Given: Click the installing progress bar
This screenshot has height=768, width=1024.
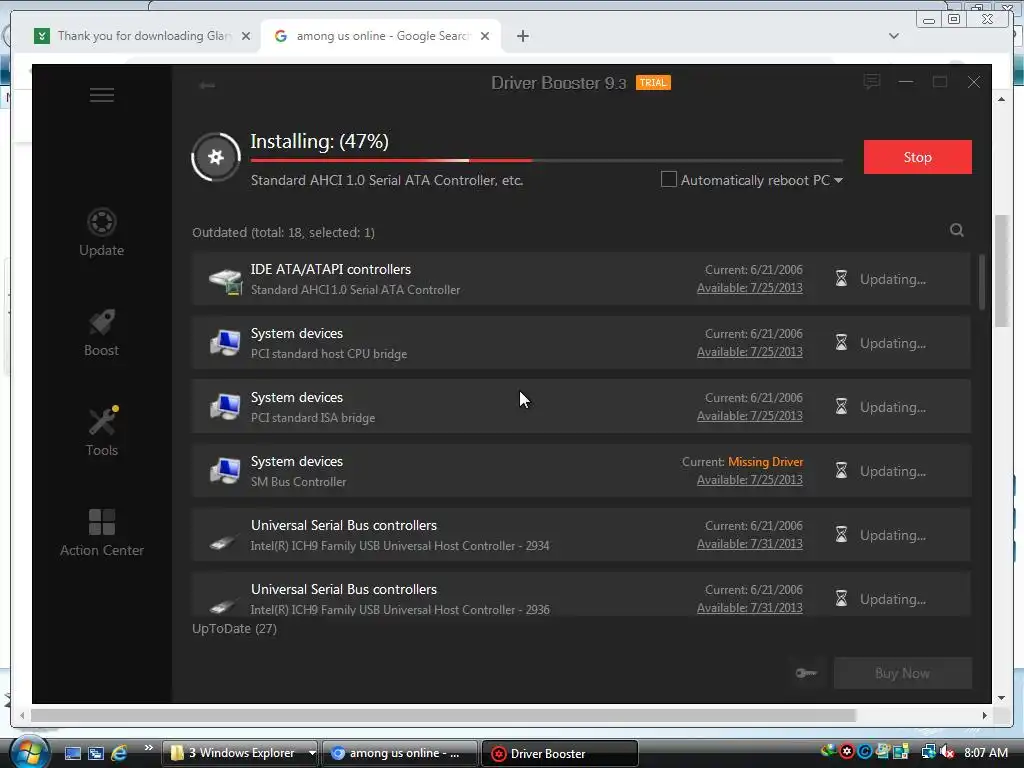Looking at the screenshot, I should click(547, 160).
